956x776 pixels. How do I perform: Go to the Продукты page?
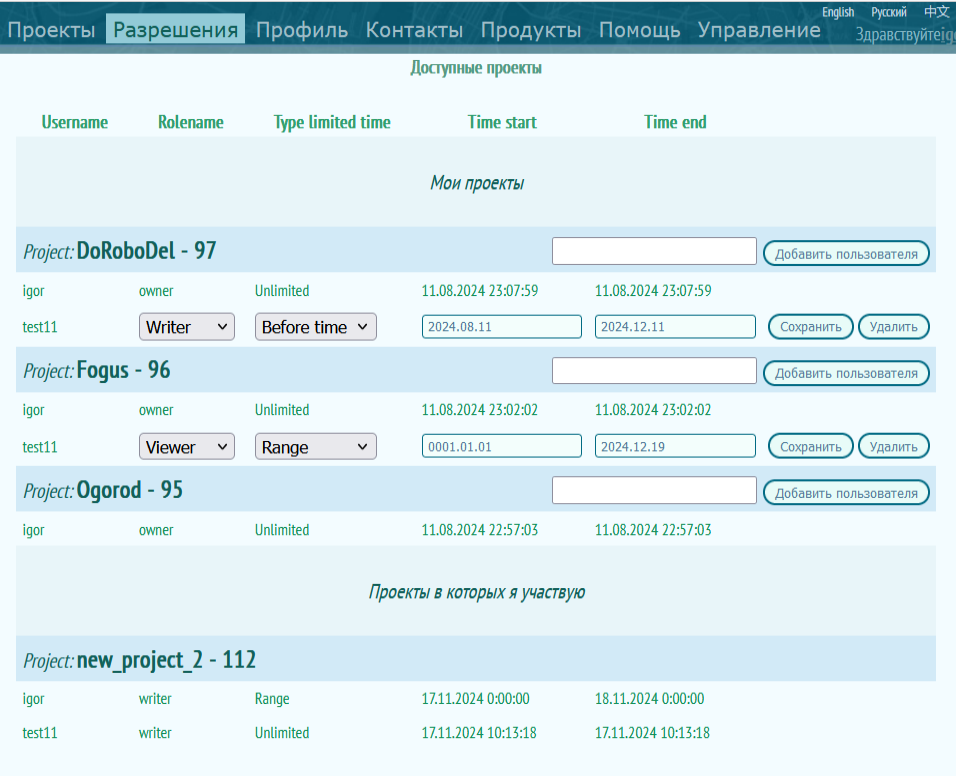pyautogui.click(x=530, y=30)
